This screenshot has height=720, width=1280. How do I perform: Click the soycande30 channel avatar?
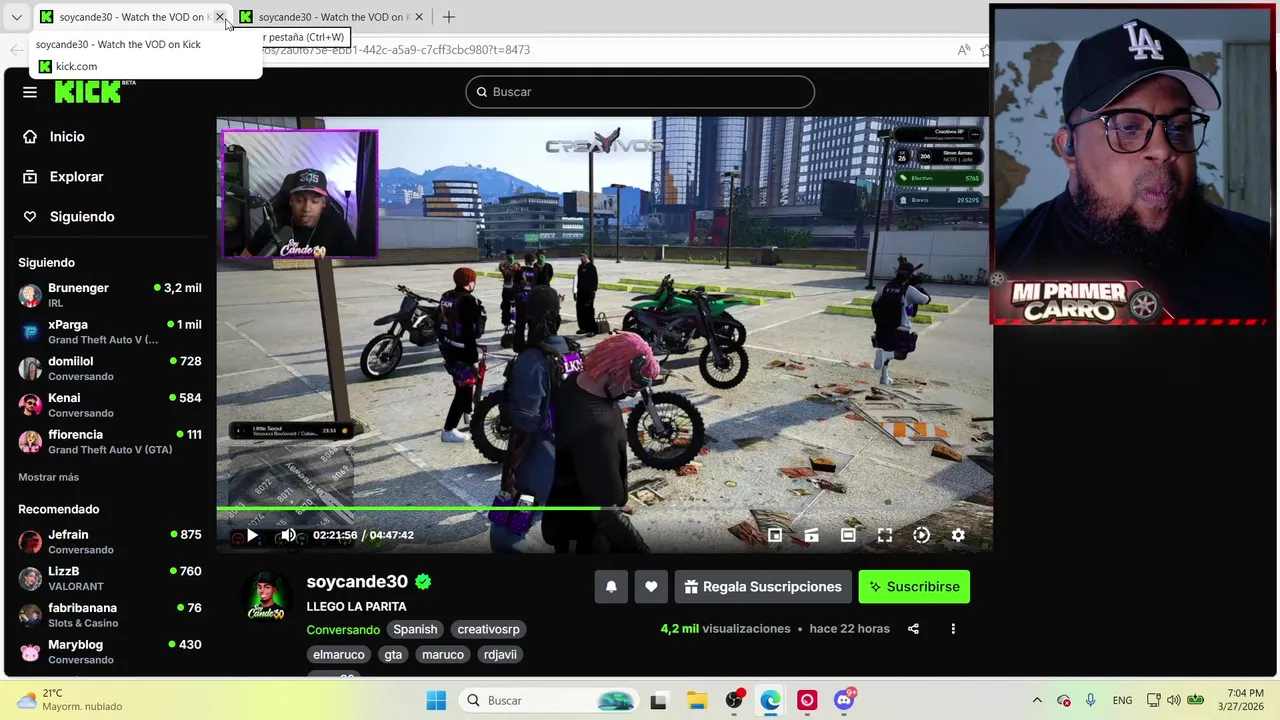coord(266,597)
